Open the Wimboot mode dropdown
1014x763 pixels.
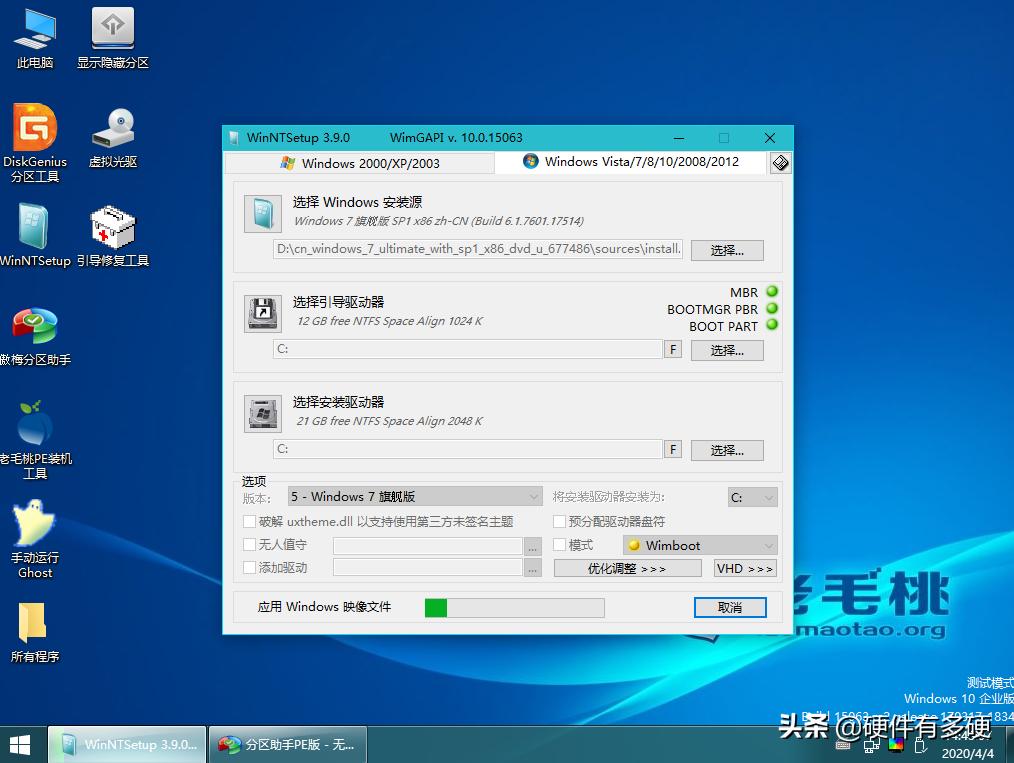700,545
